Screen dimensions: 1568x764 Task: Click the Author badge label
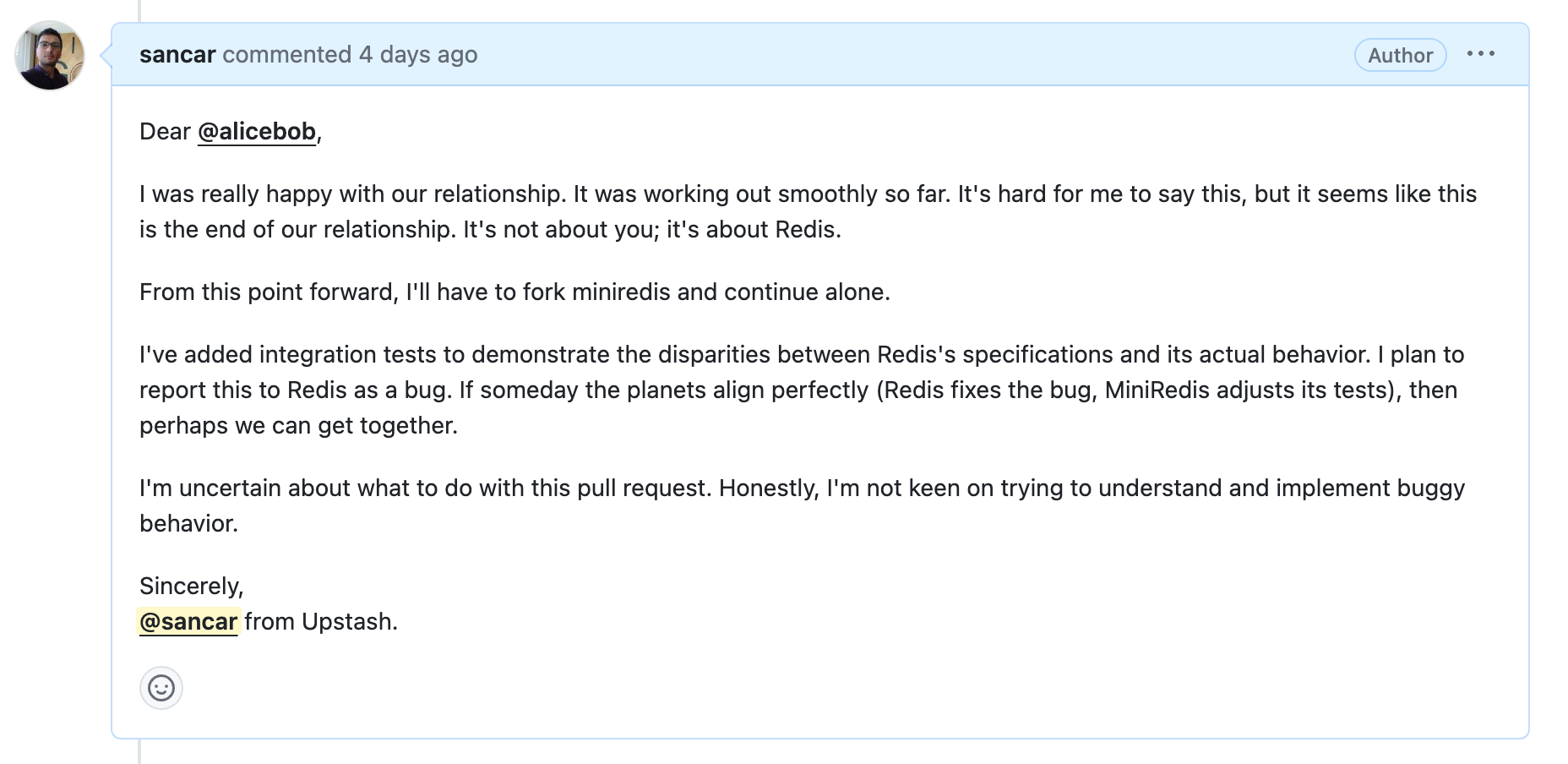click(x=1400, y=56)
